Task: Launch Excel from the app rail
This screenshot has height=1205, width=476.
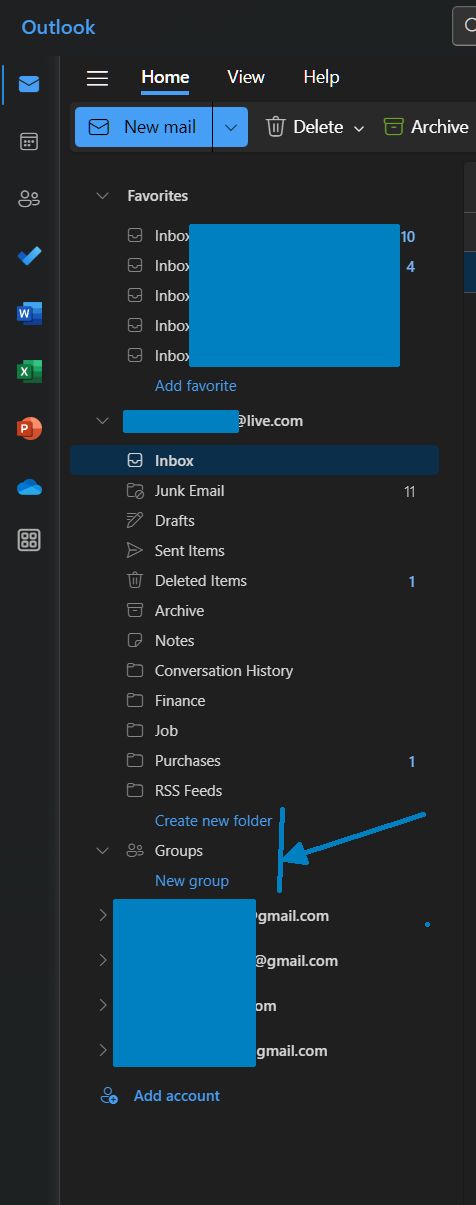Action: 29,371
